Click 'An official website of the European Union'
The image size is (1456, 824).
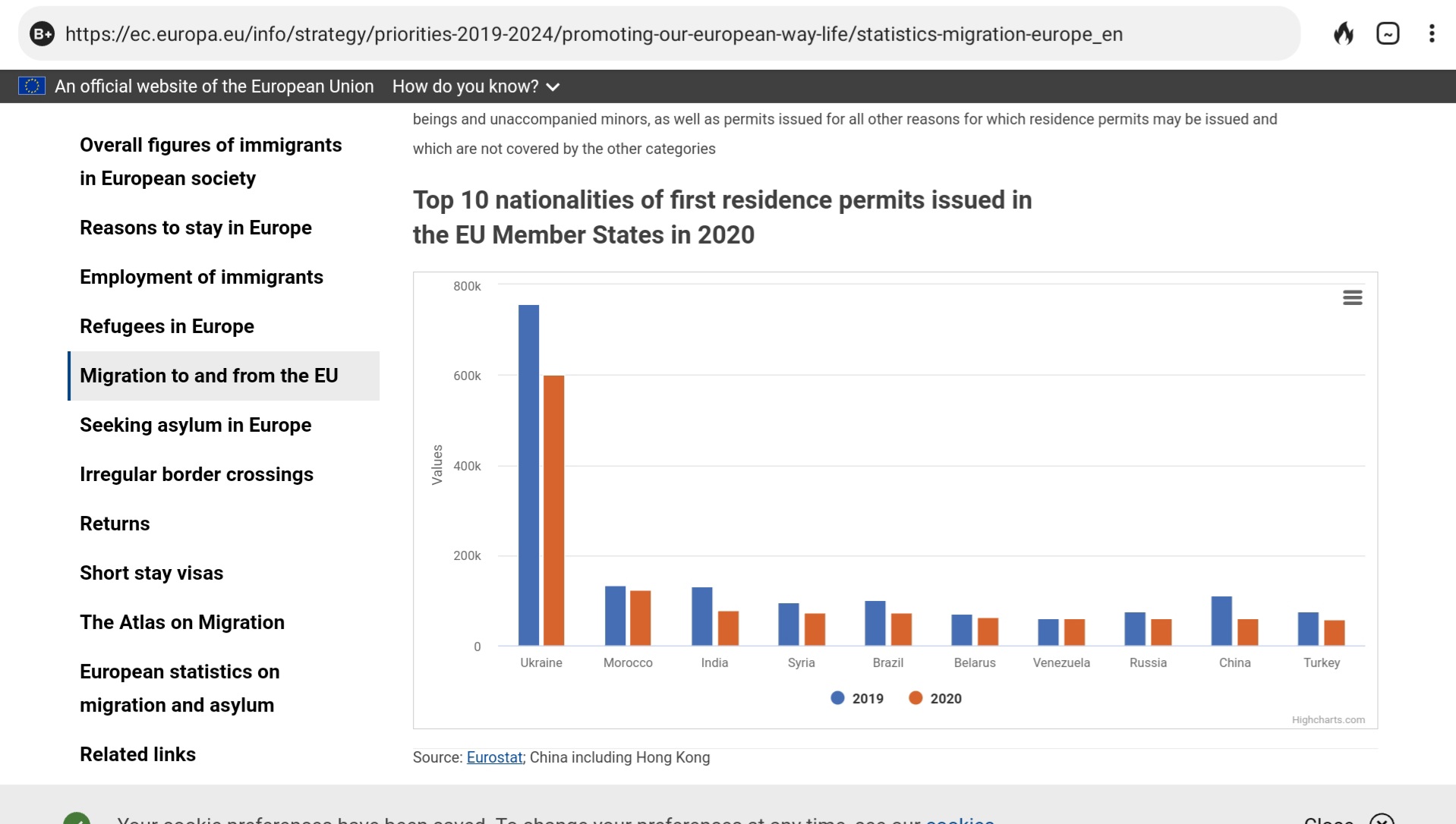(x=214, y=86)
